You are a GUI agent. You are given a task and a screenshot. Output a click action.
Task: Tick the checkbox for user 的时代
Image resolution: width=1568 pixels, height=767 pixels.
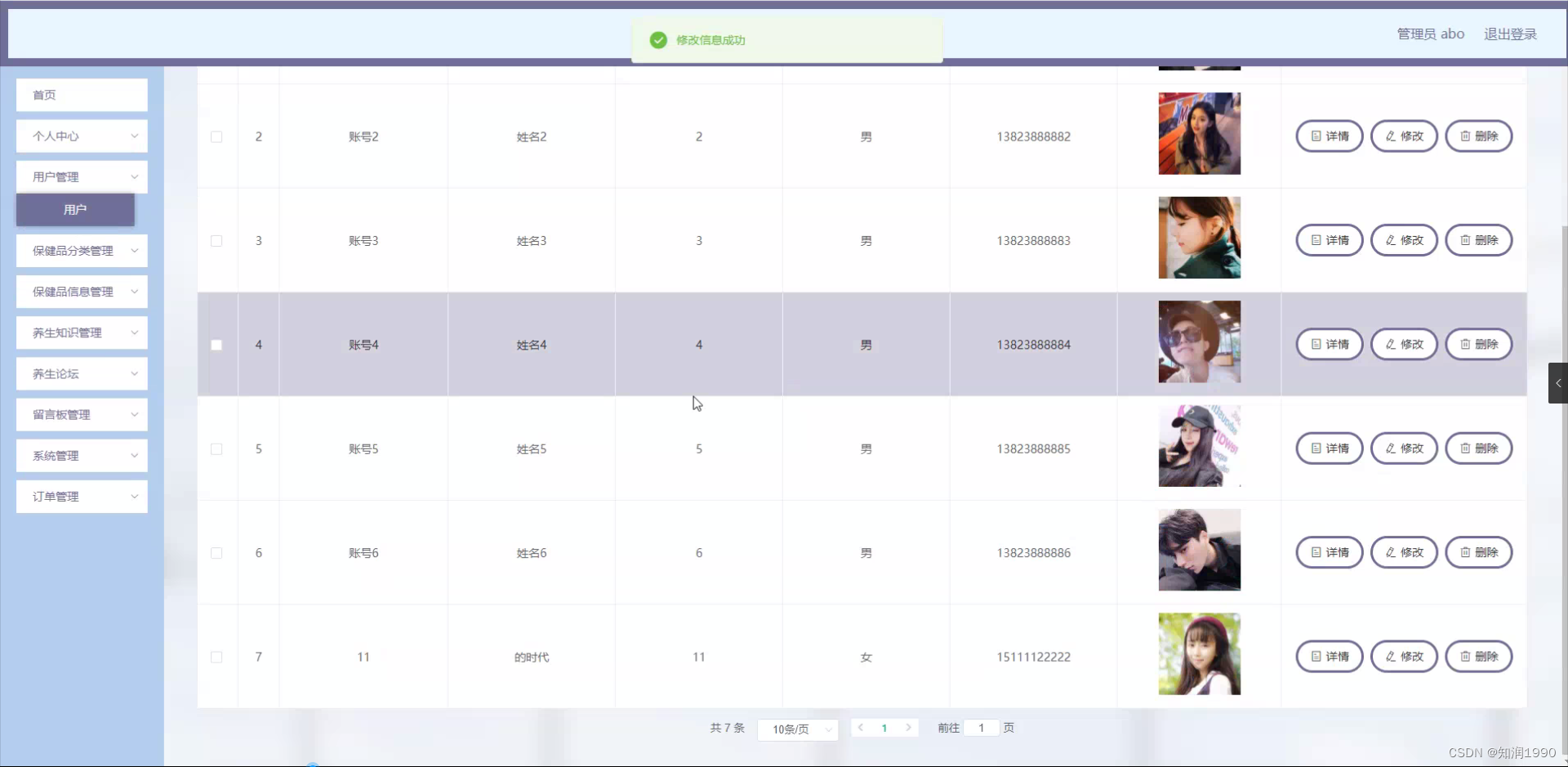tap(216, 657)
